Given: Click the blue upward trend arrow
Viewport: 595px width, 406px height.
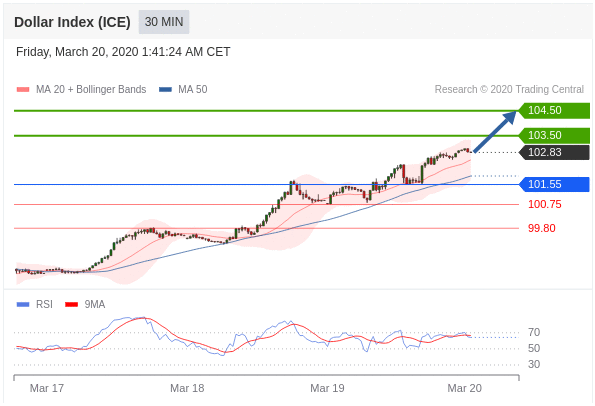Looking at the screenshot, I should [x=495, y=132].
